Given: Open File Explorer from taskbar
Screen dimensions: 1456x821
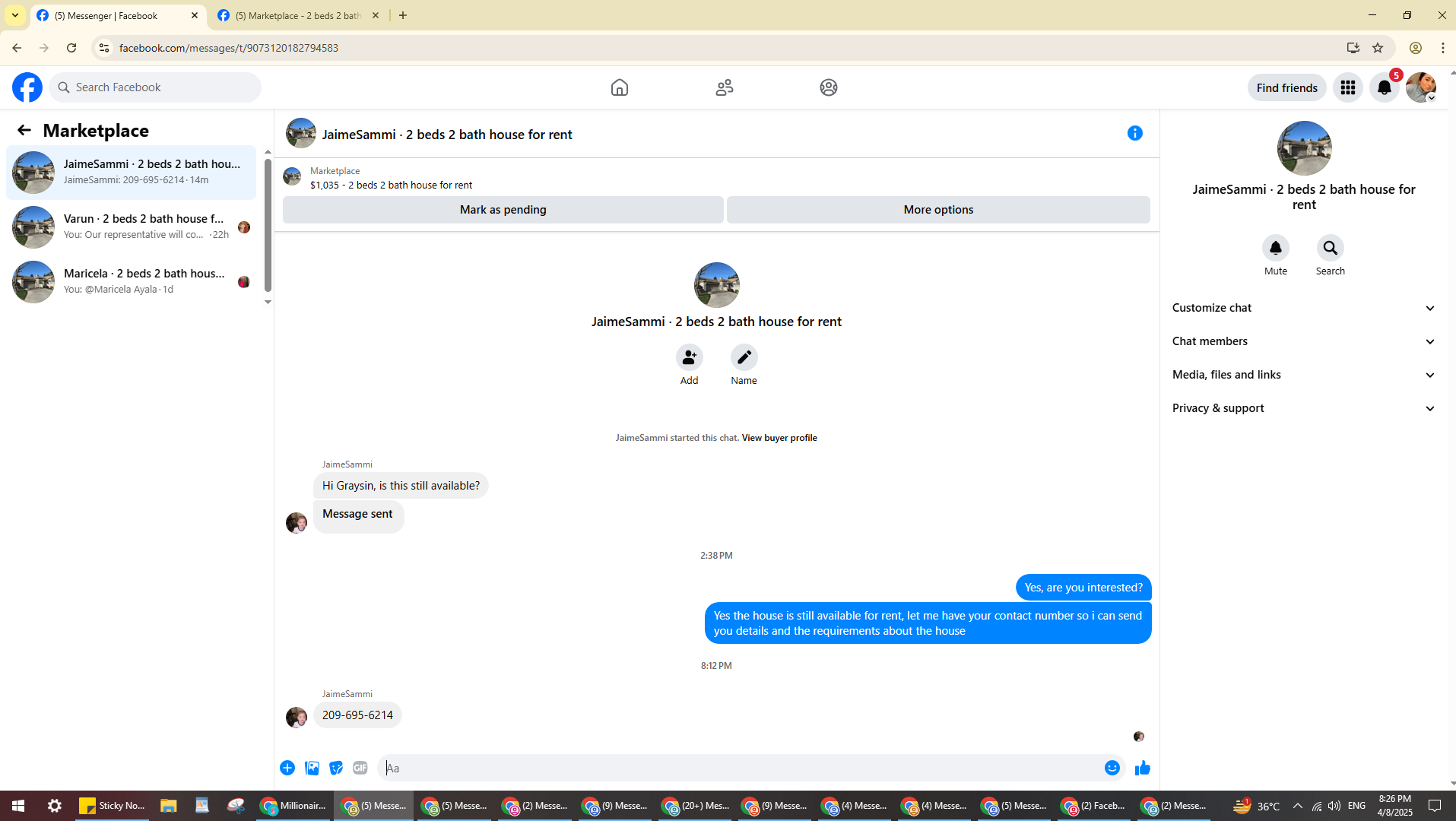Looking at the screenshot, I should (168, 806).
